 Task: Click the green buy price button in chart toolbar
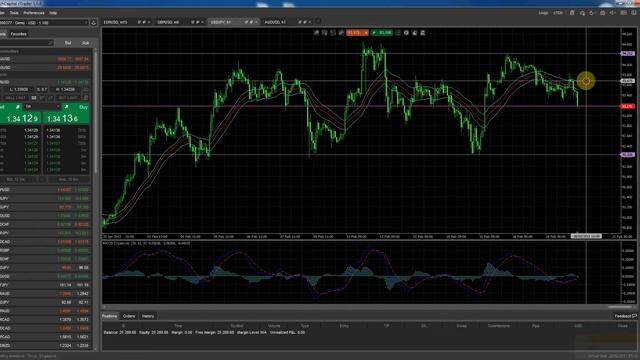tap(382, 33)
